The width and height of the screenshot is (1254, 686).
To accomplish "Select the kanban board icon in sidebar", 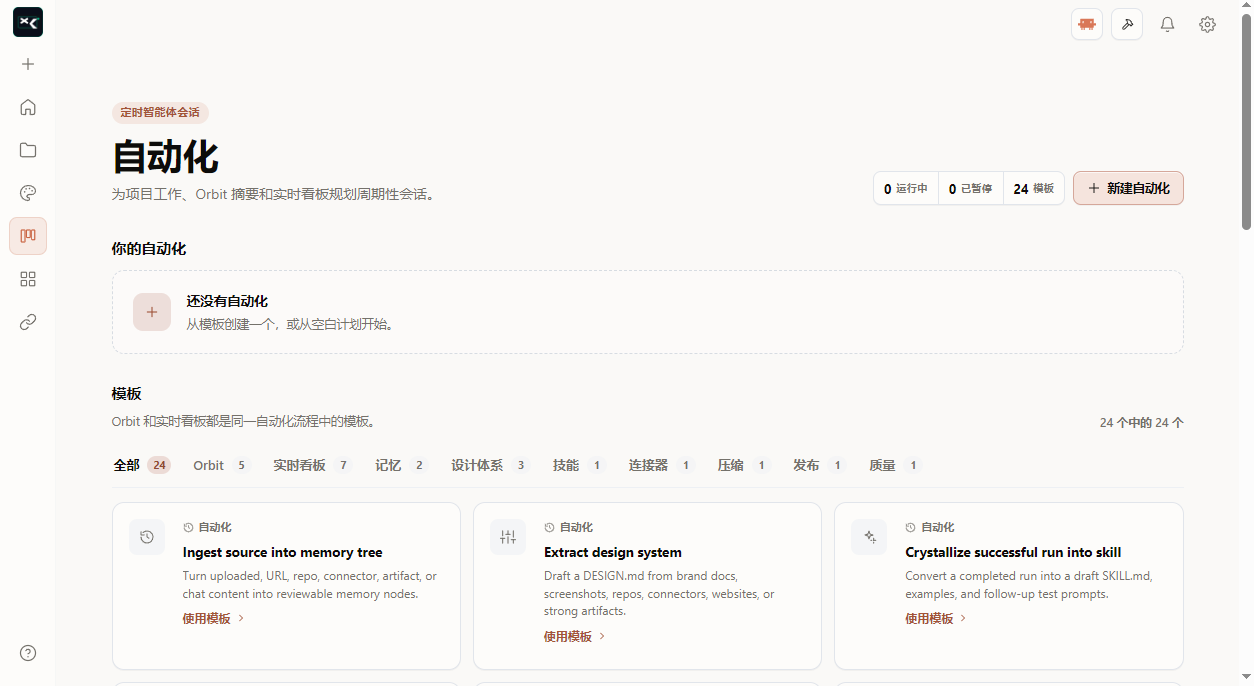I will 28,236.
